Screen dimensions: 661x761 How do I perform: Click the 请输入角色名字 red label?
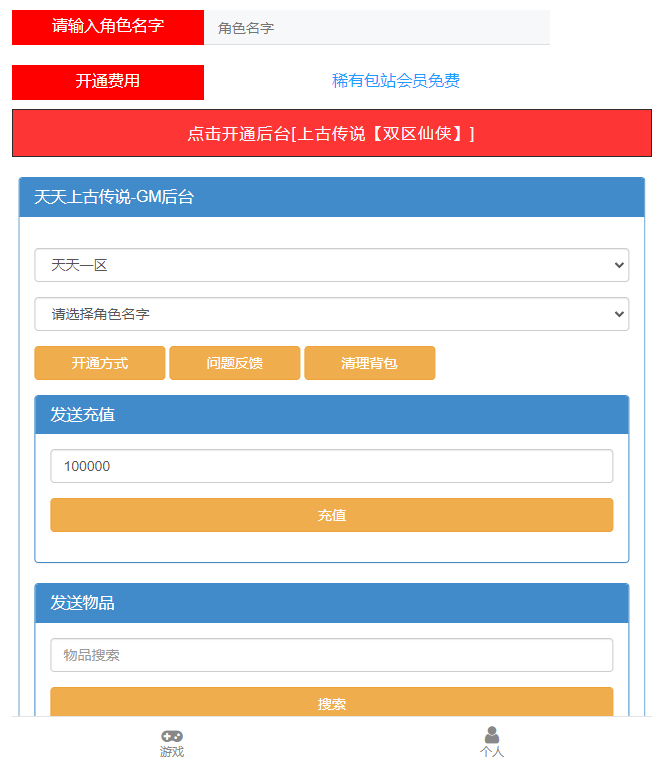pyautogui.click(x=108, y=28)
